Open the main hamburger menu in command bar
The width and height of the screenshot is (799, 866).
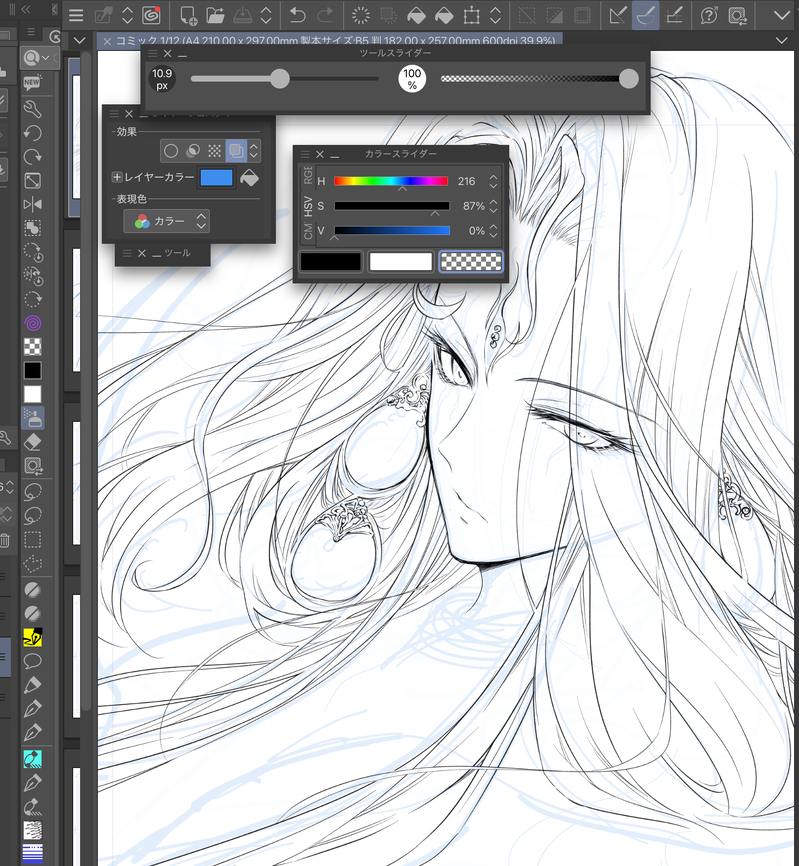(x=76, y=15)
